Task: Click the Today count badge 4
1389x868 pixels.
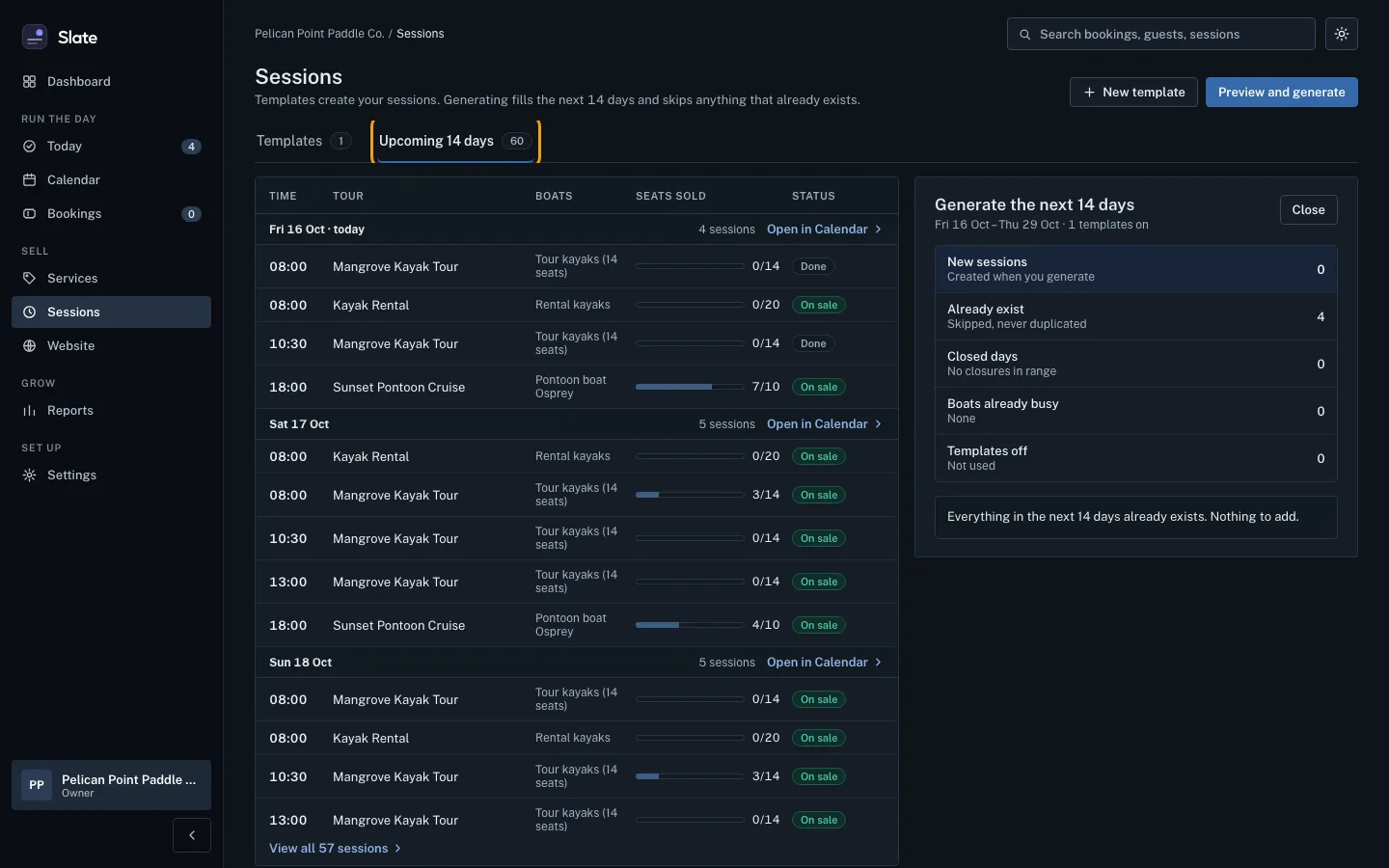Action: [x=191, y=147]
